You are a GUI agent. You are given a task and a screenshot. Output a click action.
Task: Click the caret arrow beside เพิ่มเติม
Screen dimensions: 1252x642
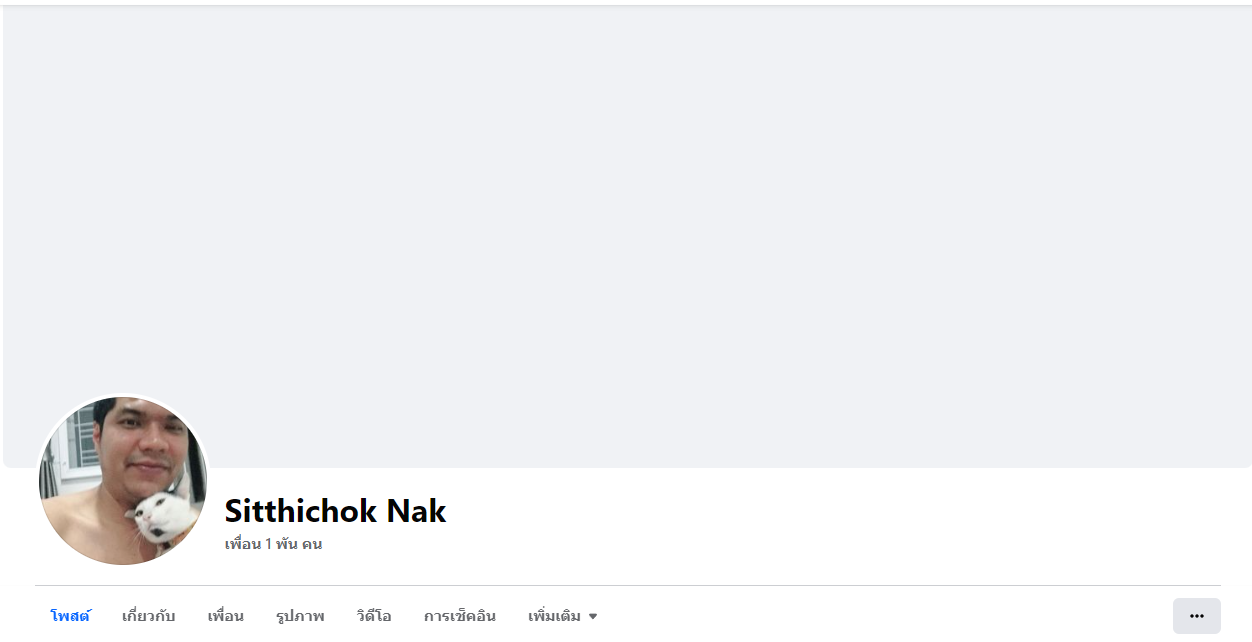[x=593, y=617]
